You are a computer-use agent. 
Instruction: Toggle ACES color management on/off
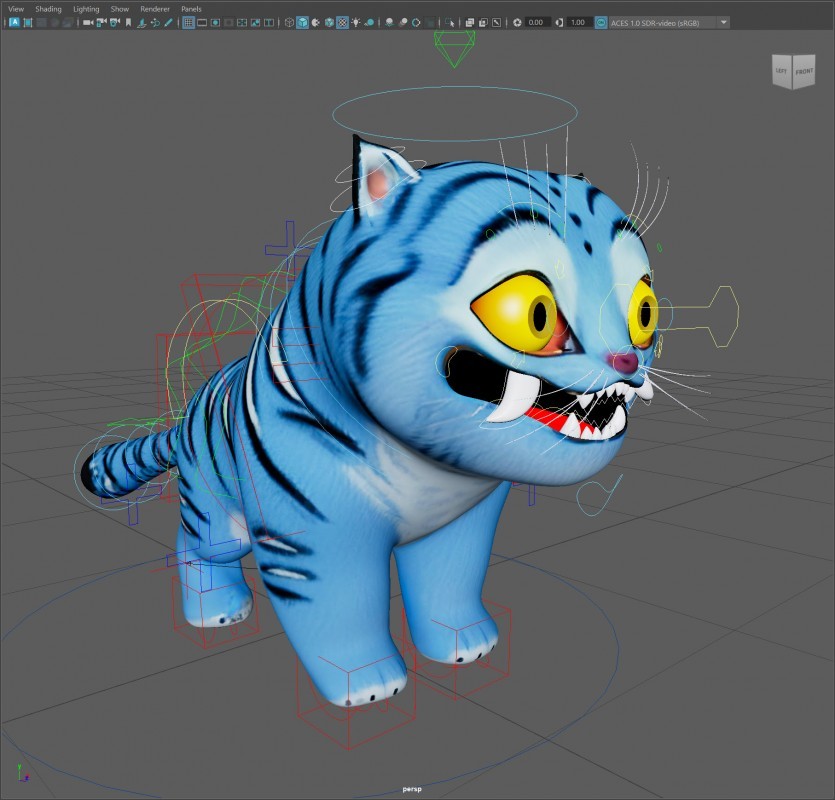(x=601, y=22)
